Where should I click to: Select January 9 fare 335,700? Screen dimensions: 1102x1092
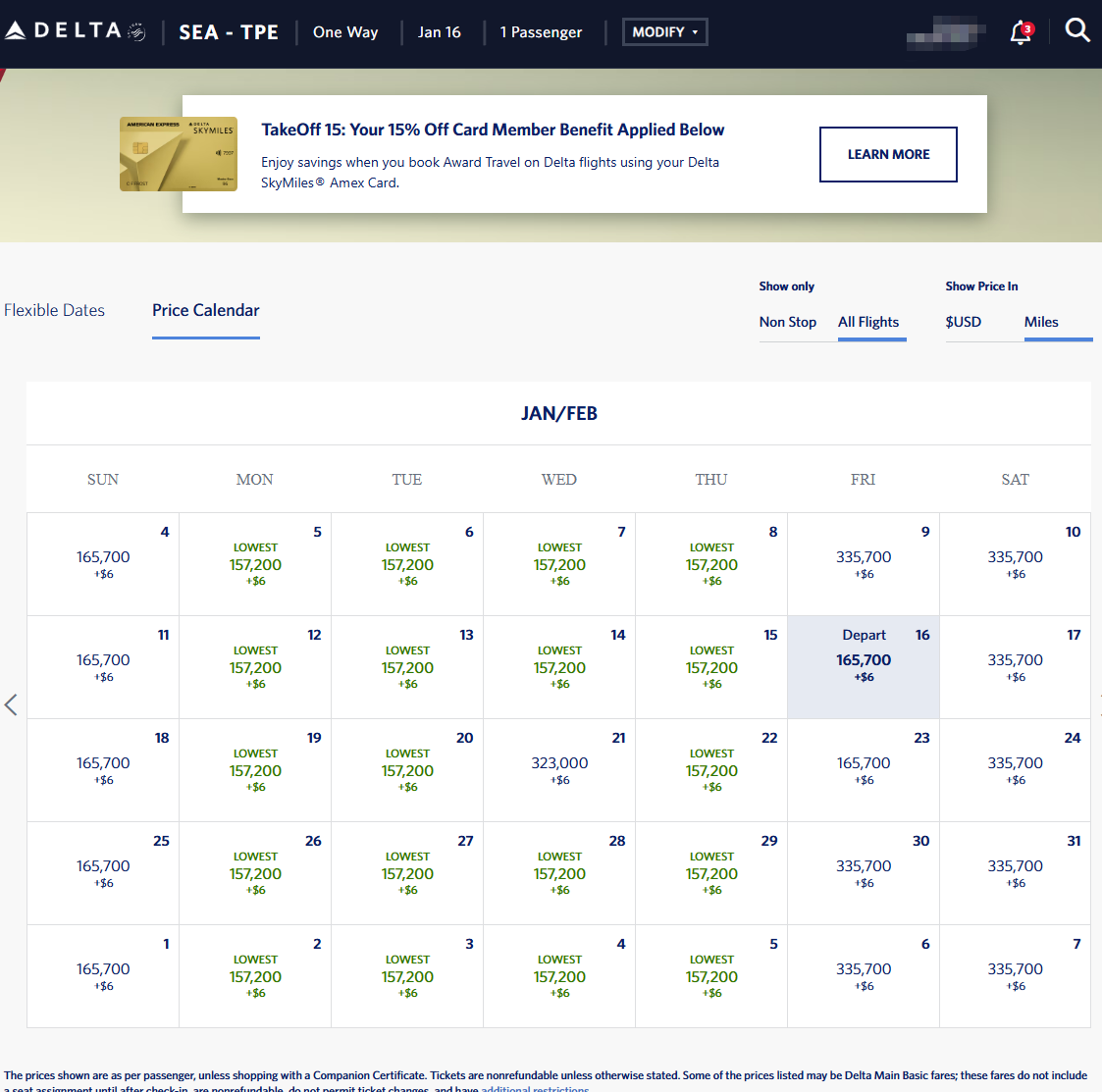click(864, 564)
